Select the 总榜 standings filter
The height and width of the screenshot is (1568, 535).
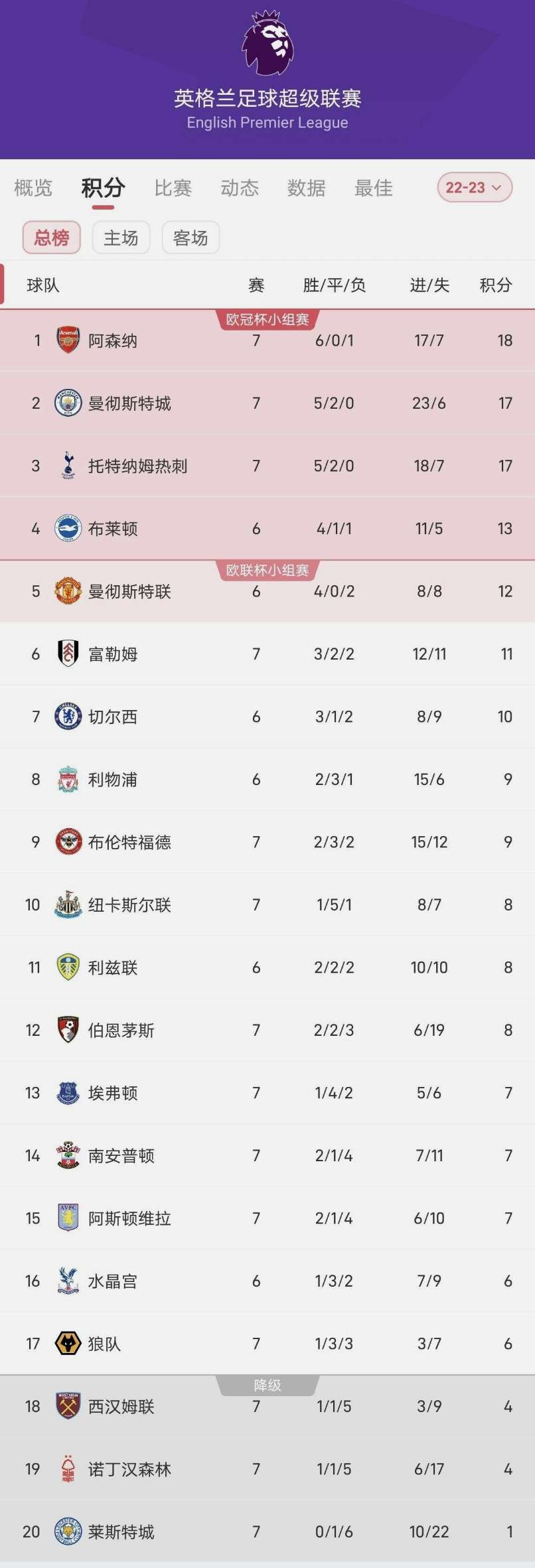(52, 238)
